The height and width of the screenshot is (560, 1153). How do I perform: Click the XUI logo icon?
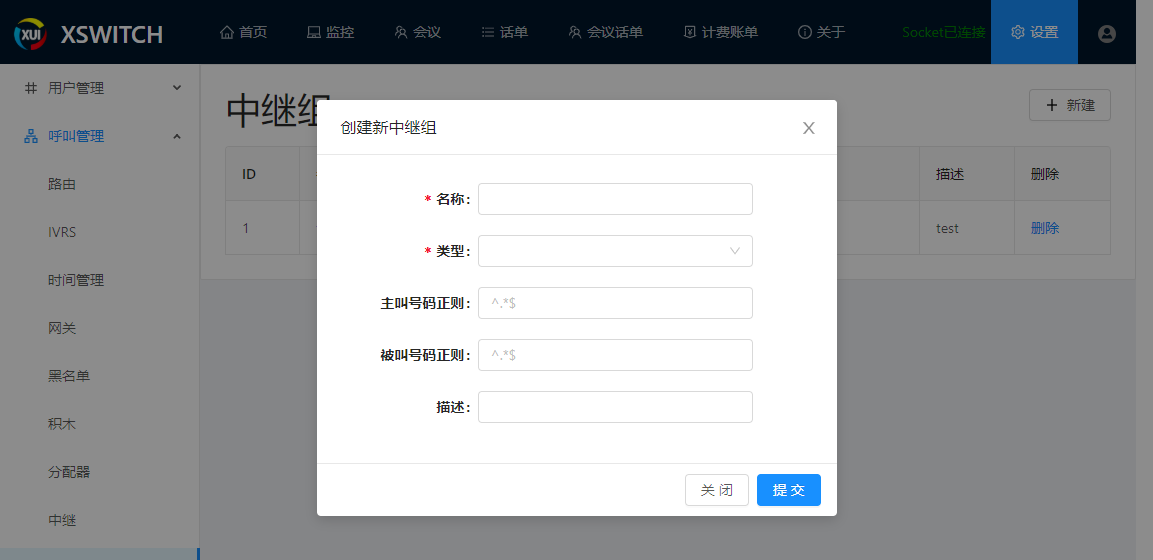pos(30,33)
